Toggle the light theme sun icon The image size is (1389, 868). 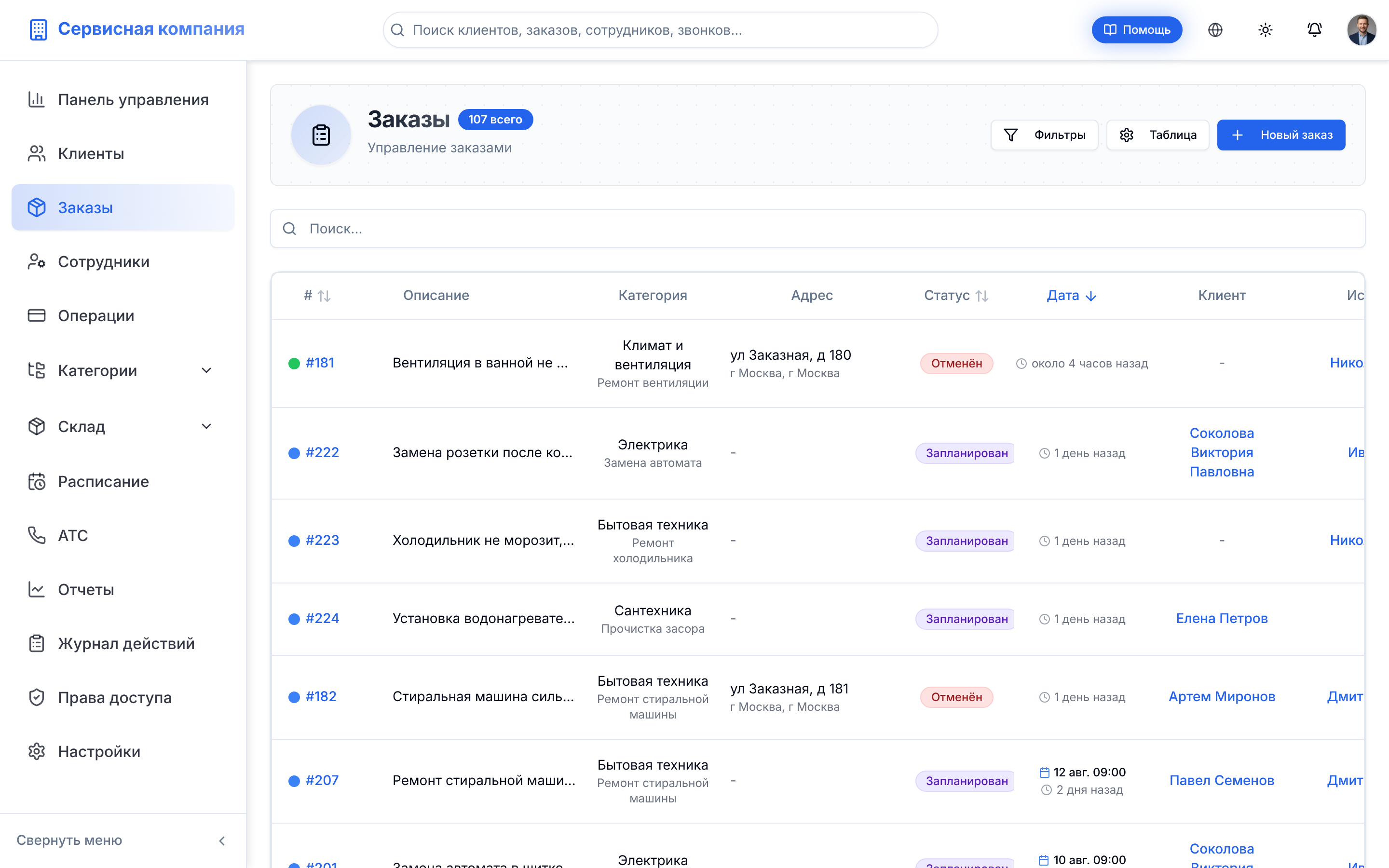[1265, 30]
